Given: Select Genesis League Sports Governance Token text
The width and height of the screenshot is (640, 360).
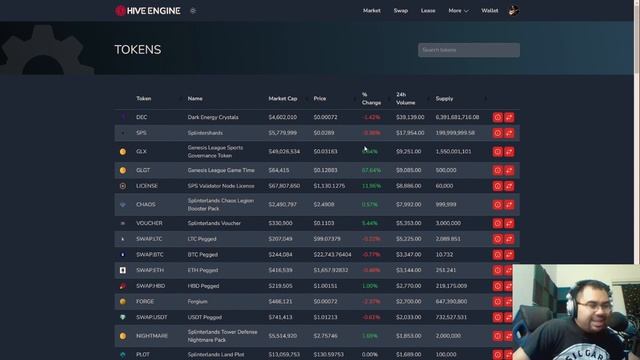Looking at the screenshot, I should tap(215, 152).
